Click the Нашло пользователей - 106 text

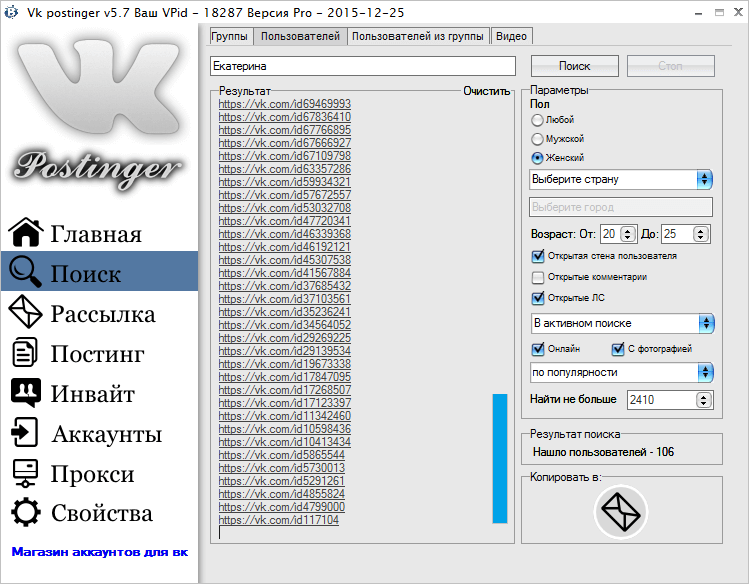[603, 452]
